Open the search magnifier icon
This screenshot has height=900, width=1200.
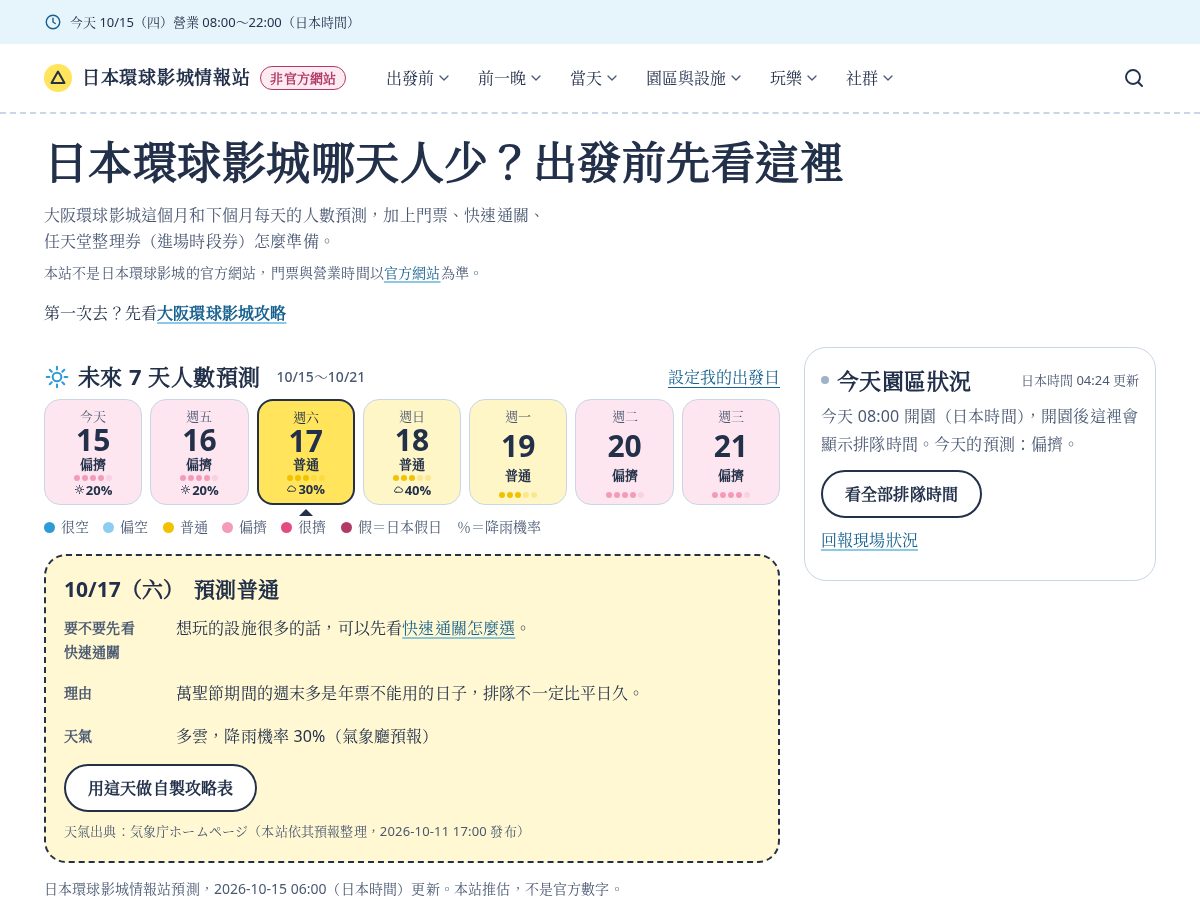pos(1134,78)
